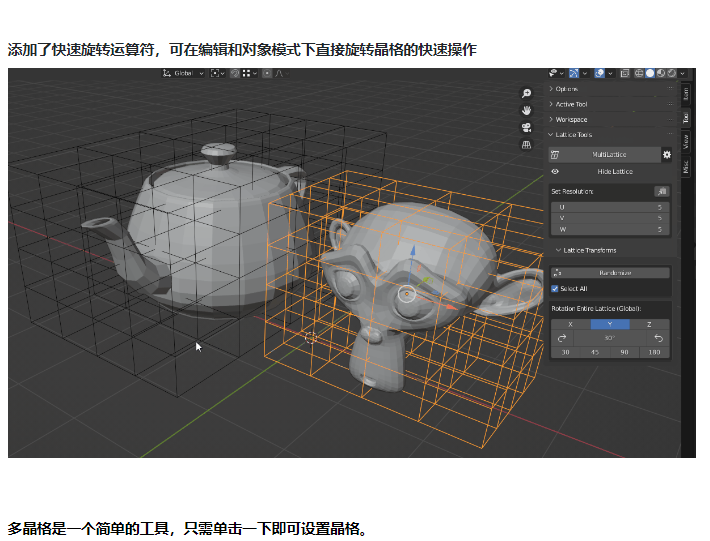710x541 pixels.
Task: Click the blue Z axis gizmo arrow
Action: click(x=413, y=252)
